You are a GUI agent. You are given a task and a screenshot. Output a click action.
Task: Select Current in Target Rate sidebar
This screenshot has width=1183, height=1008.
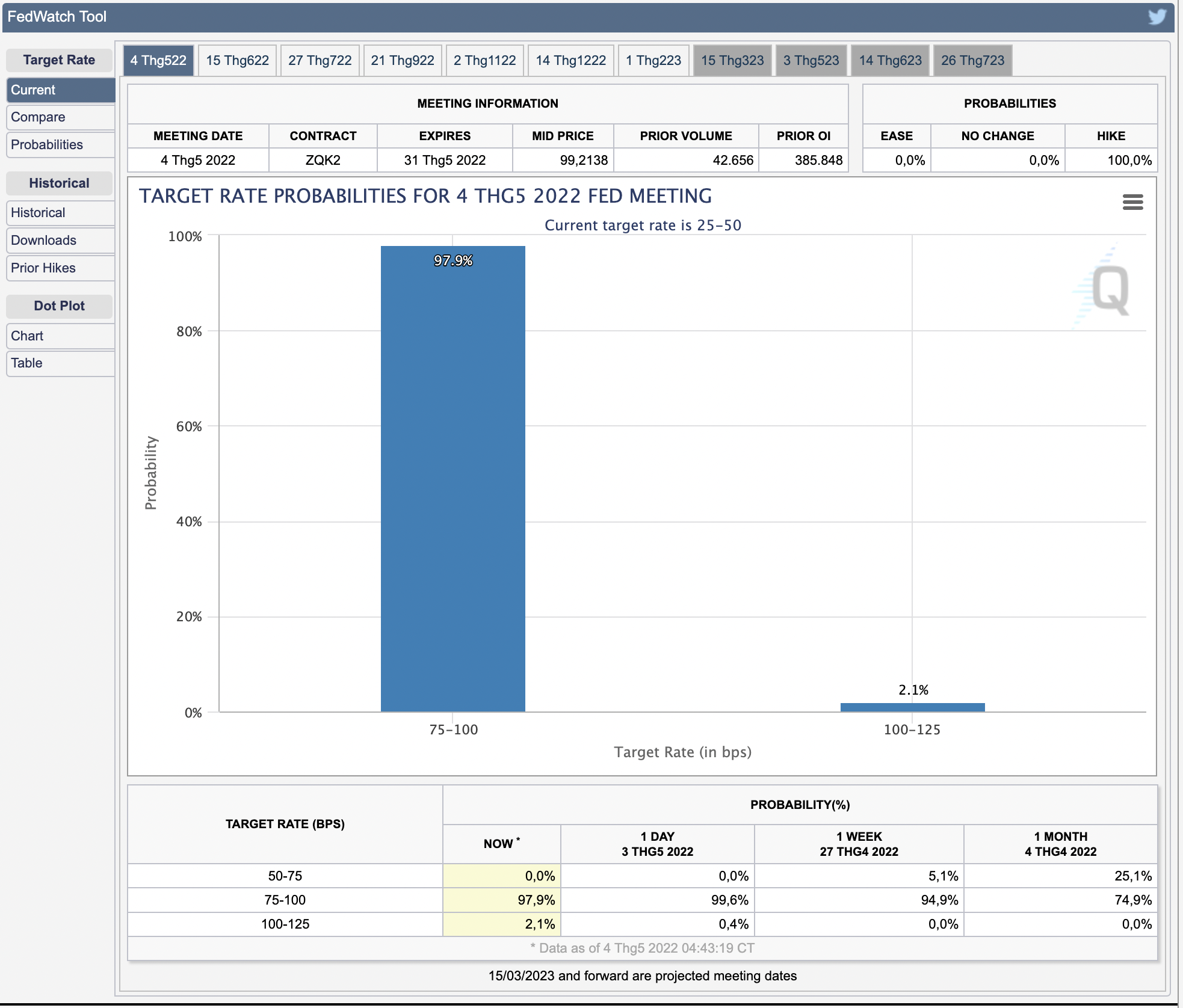pyautogui.click(x=60, y=90)
